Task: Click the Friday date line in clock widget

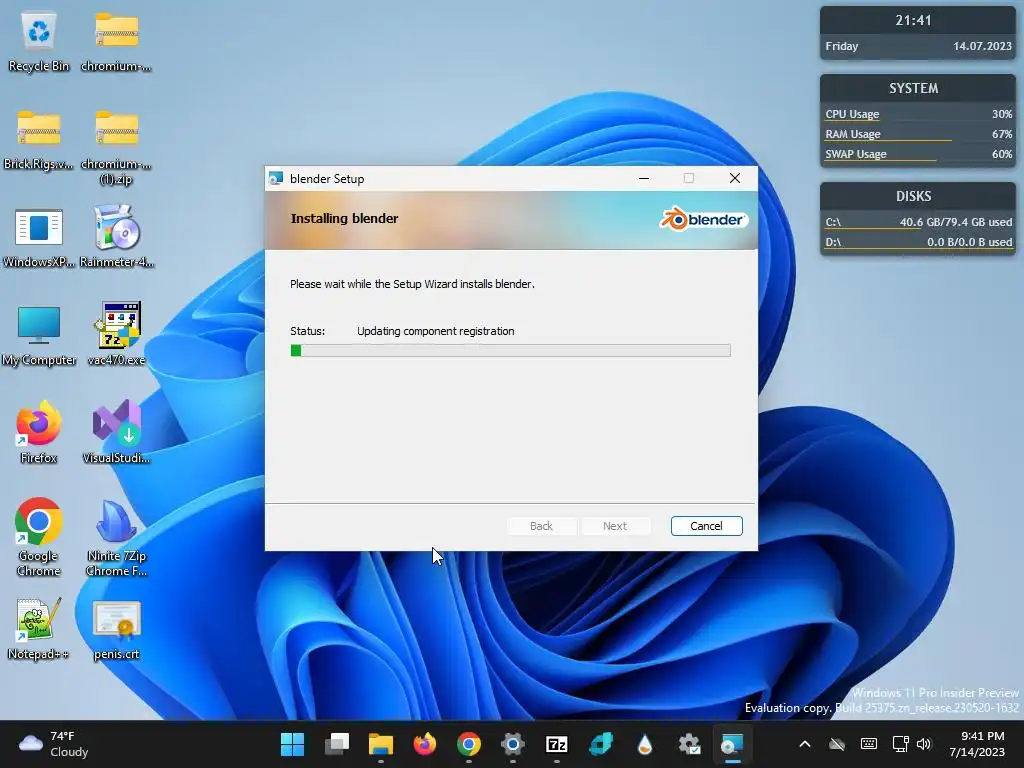Action: 918,46
